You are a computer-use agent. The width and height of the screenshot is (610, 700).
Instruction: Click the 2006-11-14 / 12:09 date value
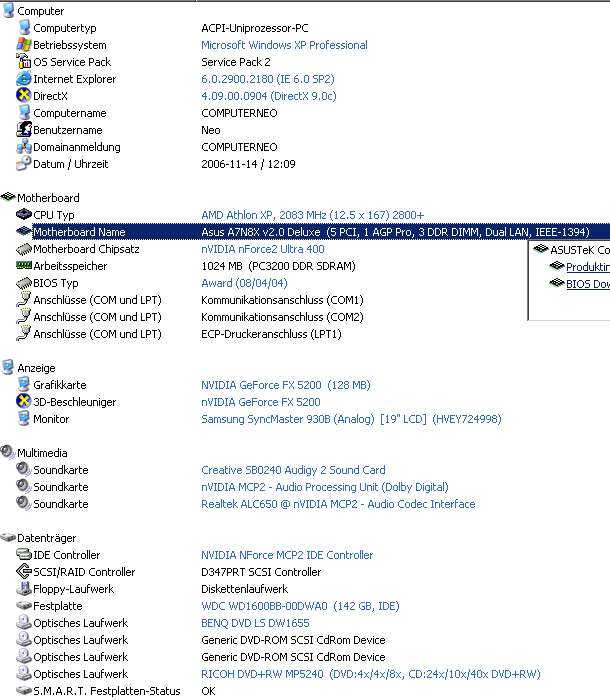pyautogui.click(x=248, y=164)
